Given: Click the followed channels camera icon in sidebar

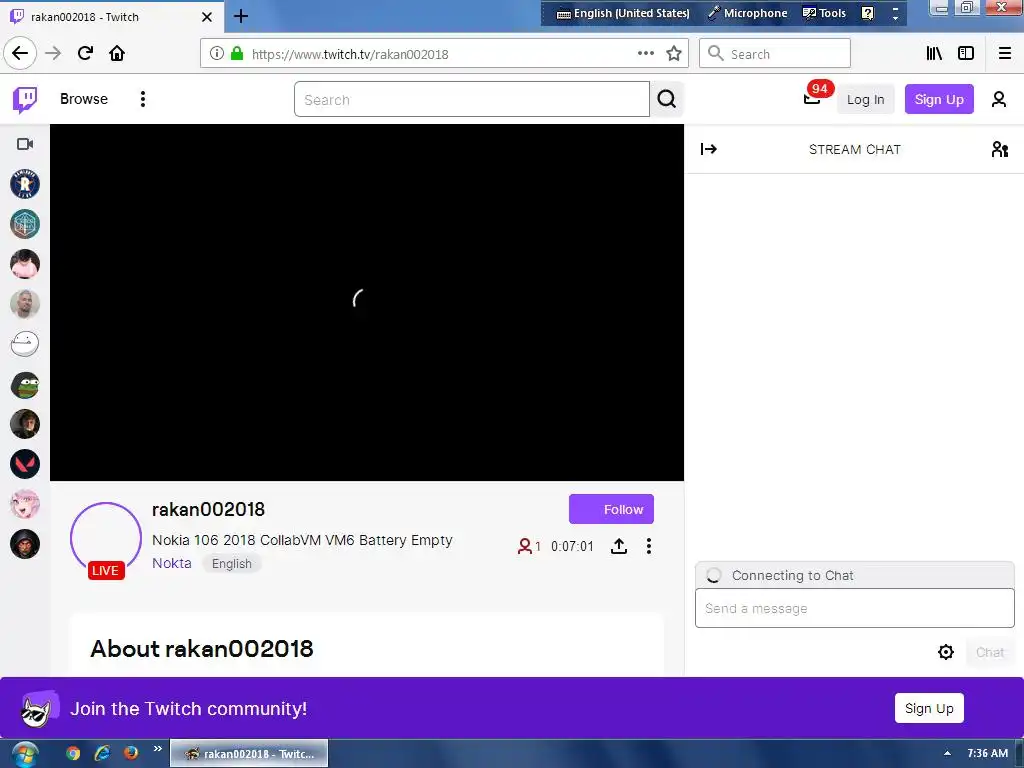Looking at the screenshot, I should pos(25,144).
